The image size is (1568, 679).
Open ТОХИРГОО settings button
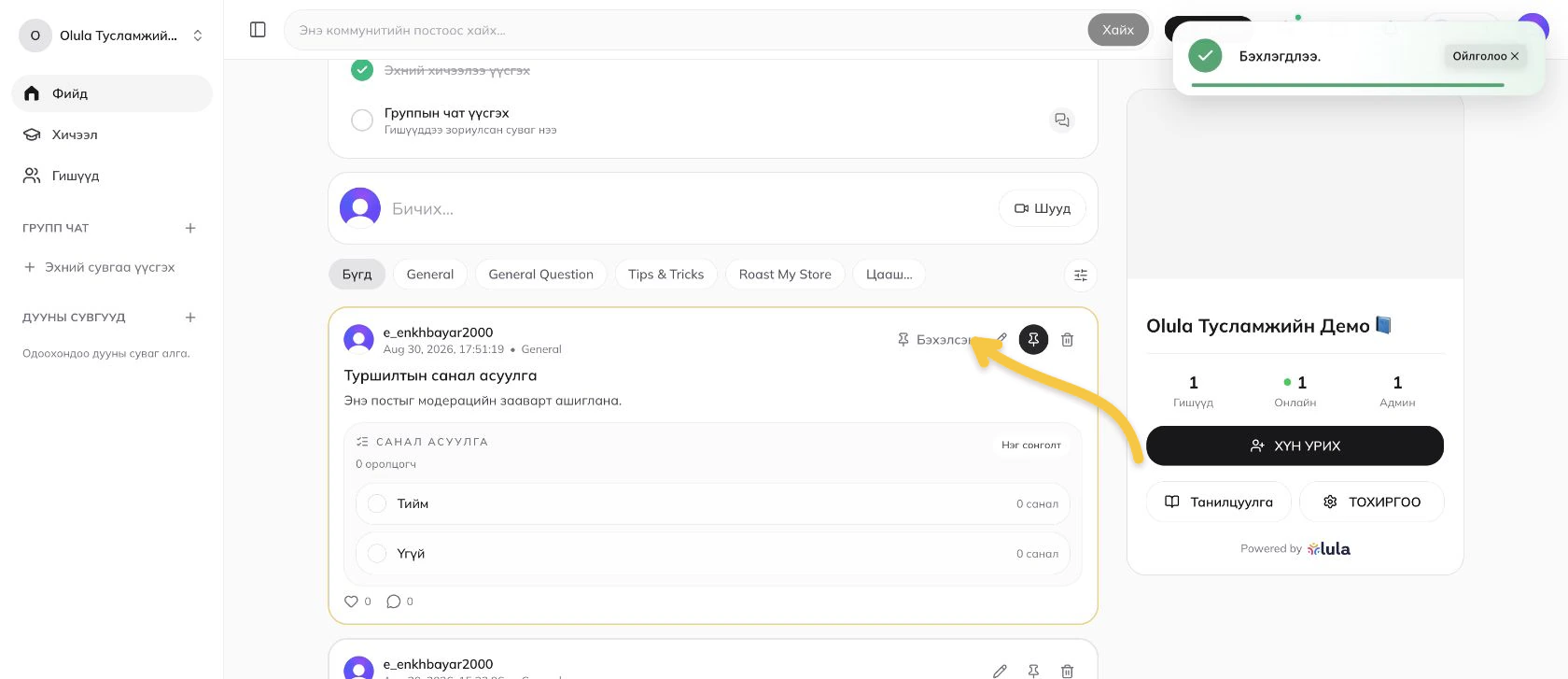coord(1372,502)
